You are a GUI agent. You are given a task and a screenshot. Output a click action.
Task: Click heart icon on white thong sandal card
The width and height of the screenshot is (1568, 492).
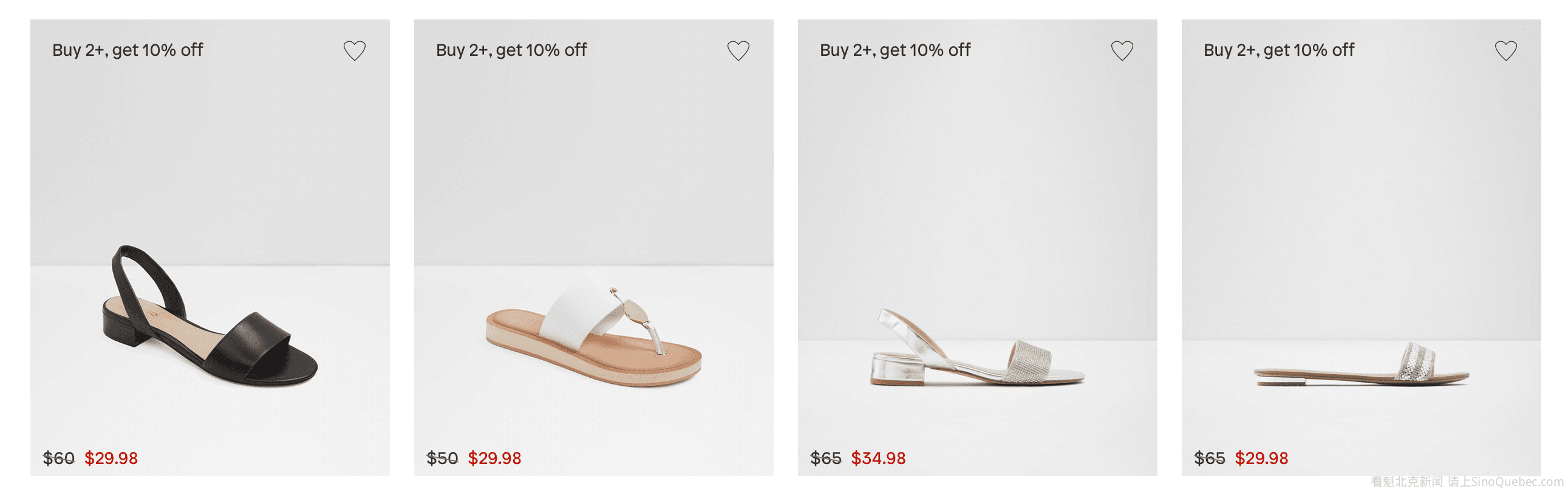pyautogui.click(x=738, y=50)
